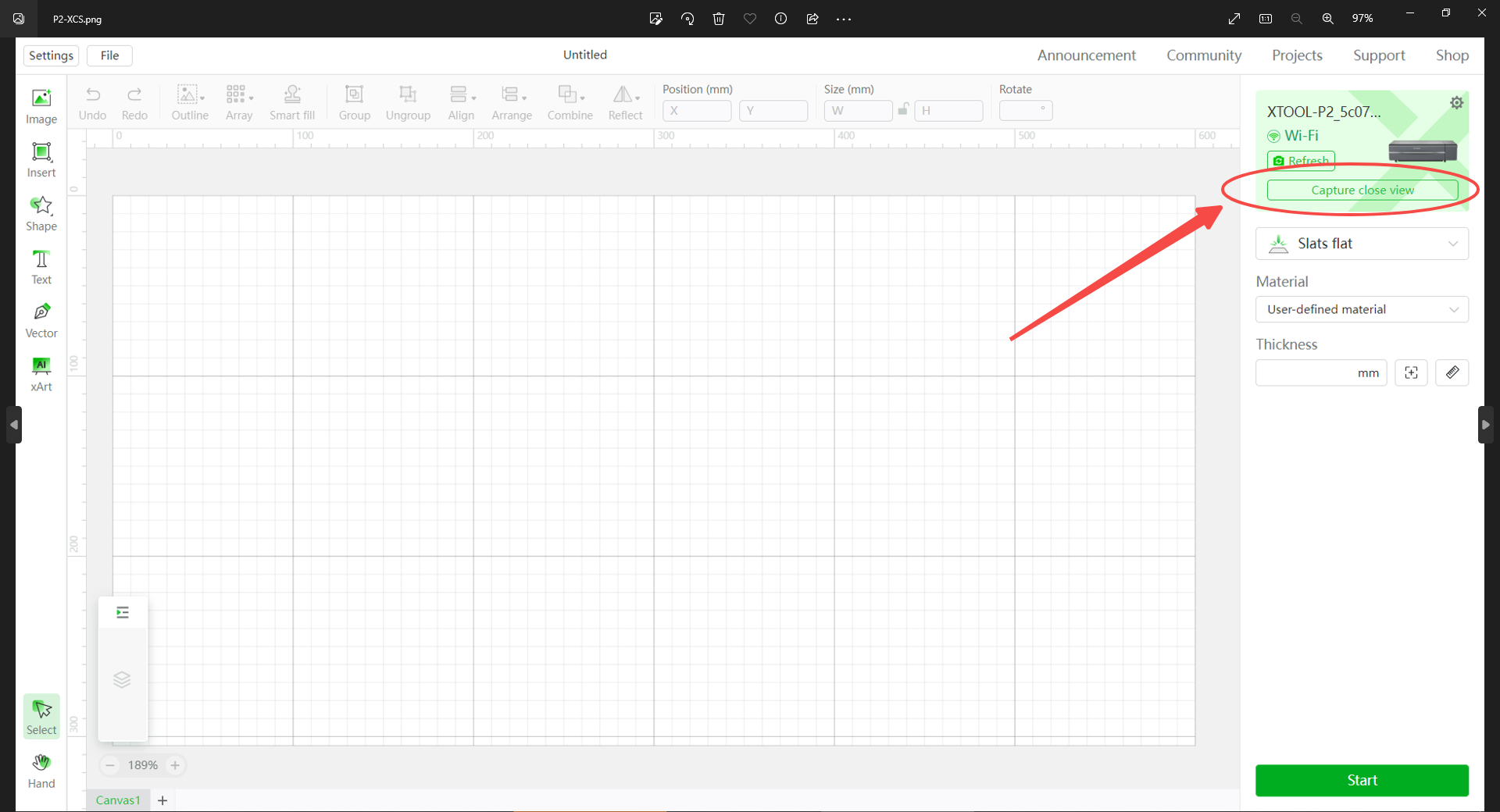1500x812 pixels.
Task: Click the Smart fill toolbar icon
Action: coord(292,102)
